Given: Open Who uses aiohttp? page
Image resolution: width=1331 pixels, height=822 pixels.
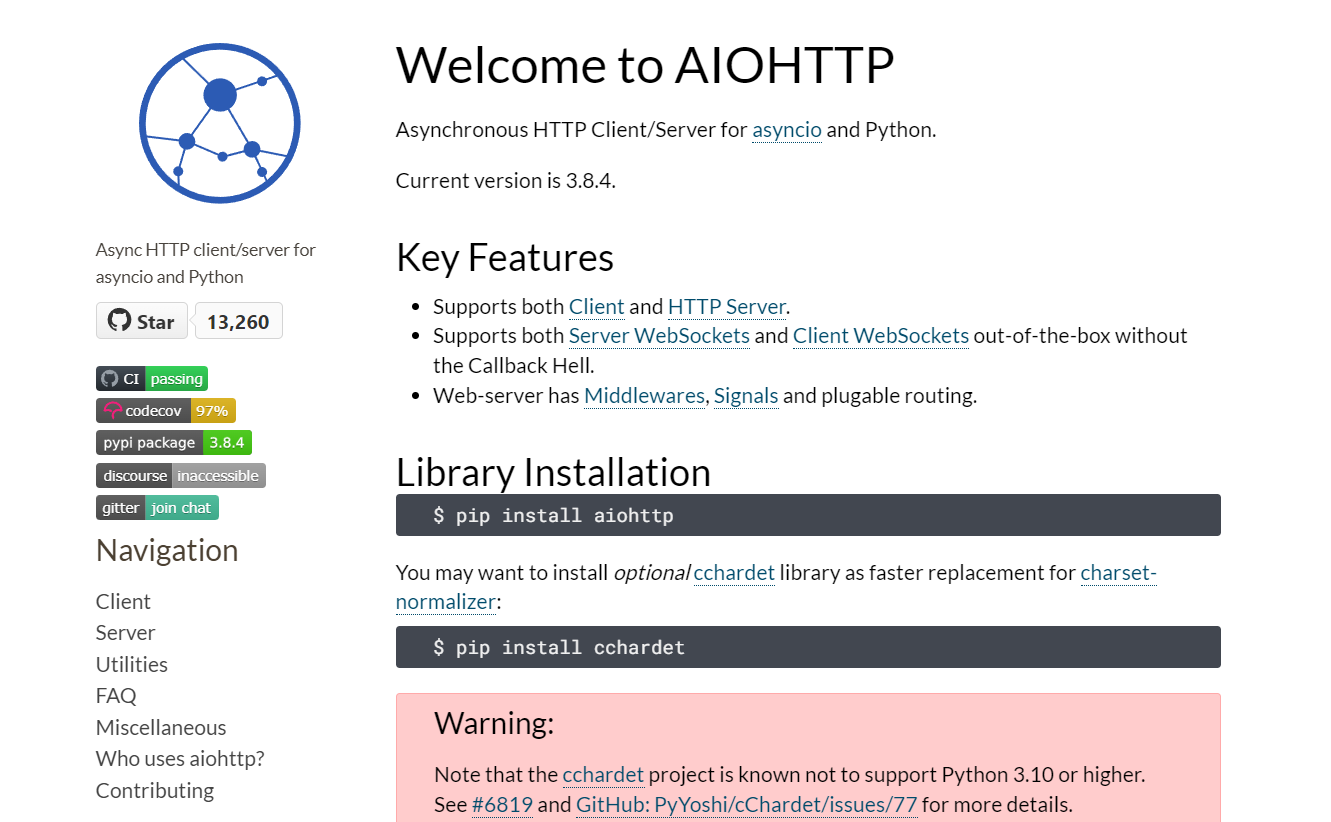Looking at the screenshot, I should coord(180,758).
